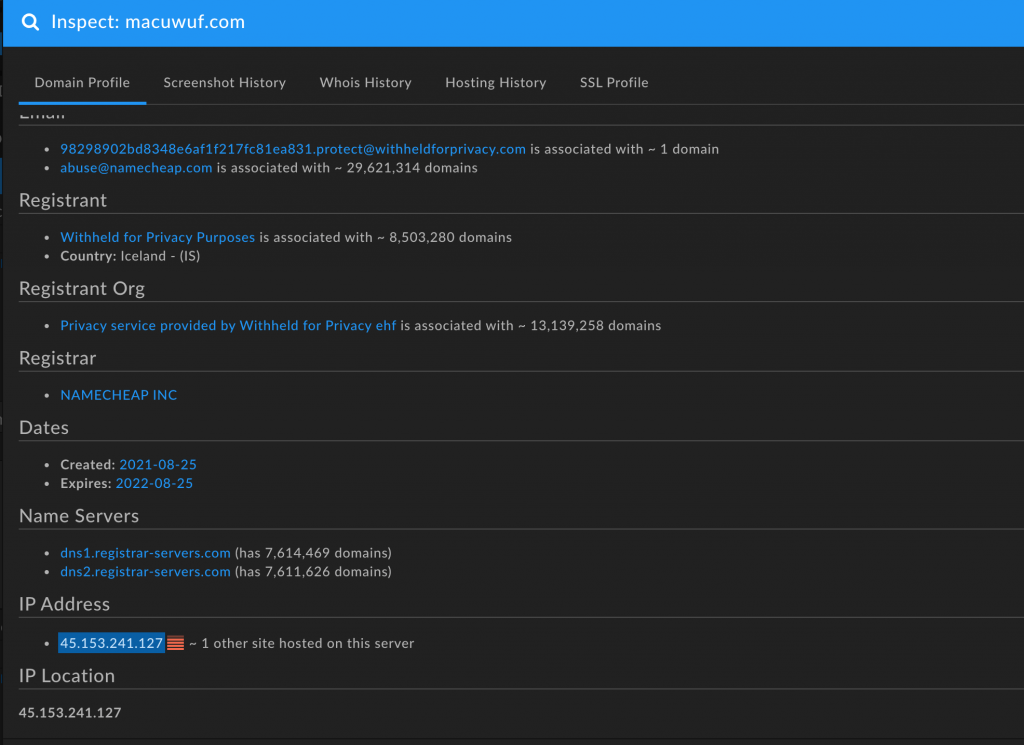Click the IP Address section heading
Screen dimensions: 1024x745
(x=64, y=604)
